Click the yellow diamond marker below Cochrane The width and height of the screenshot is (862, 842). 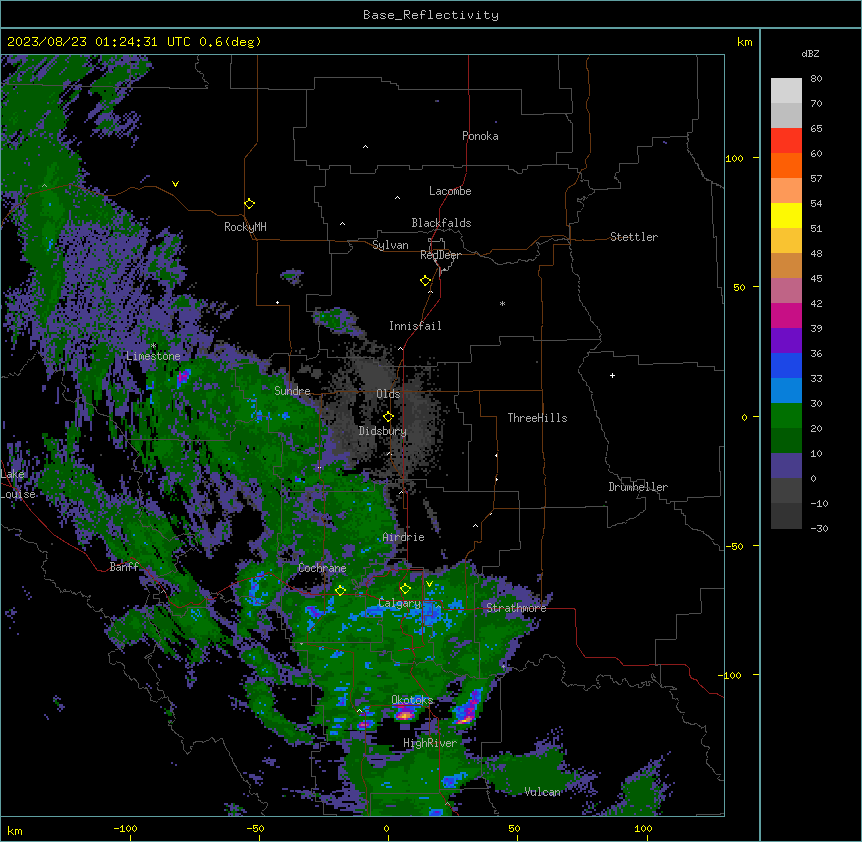(340, 590)
